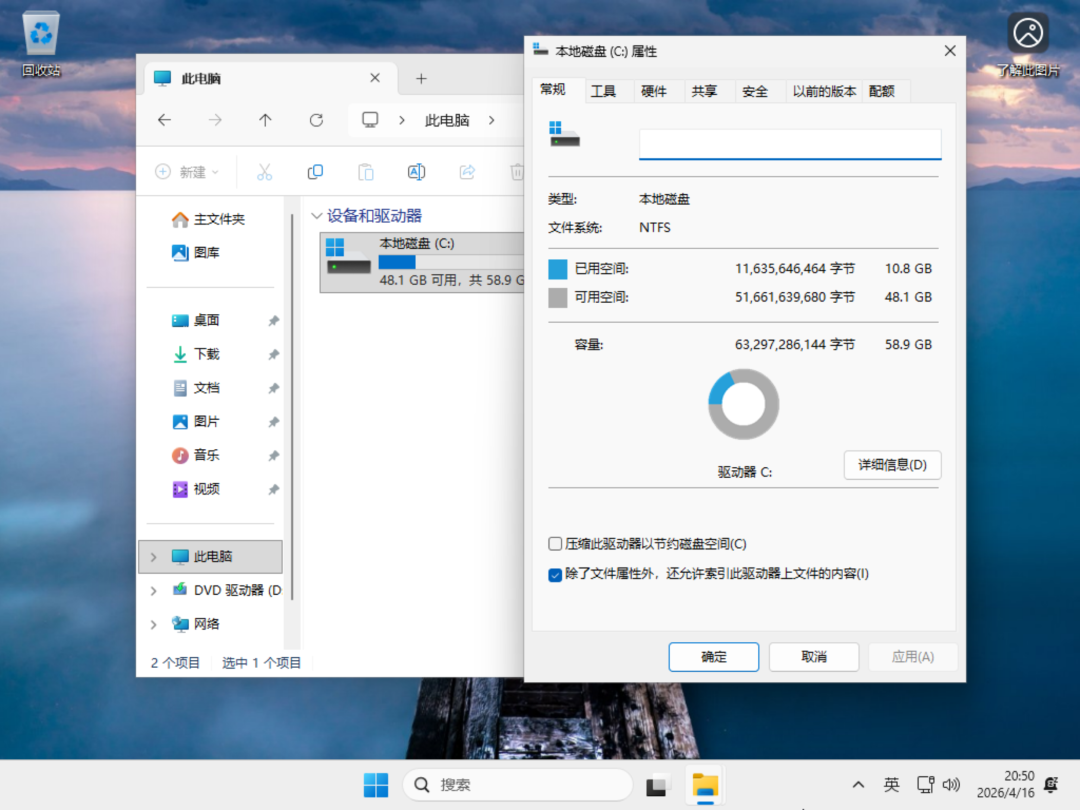
Task: Click the disk usage donut chart
Action: tap(743, 404)
